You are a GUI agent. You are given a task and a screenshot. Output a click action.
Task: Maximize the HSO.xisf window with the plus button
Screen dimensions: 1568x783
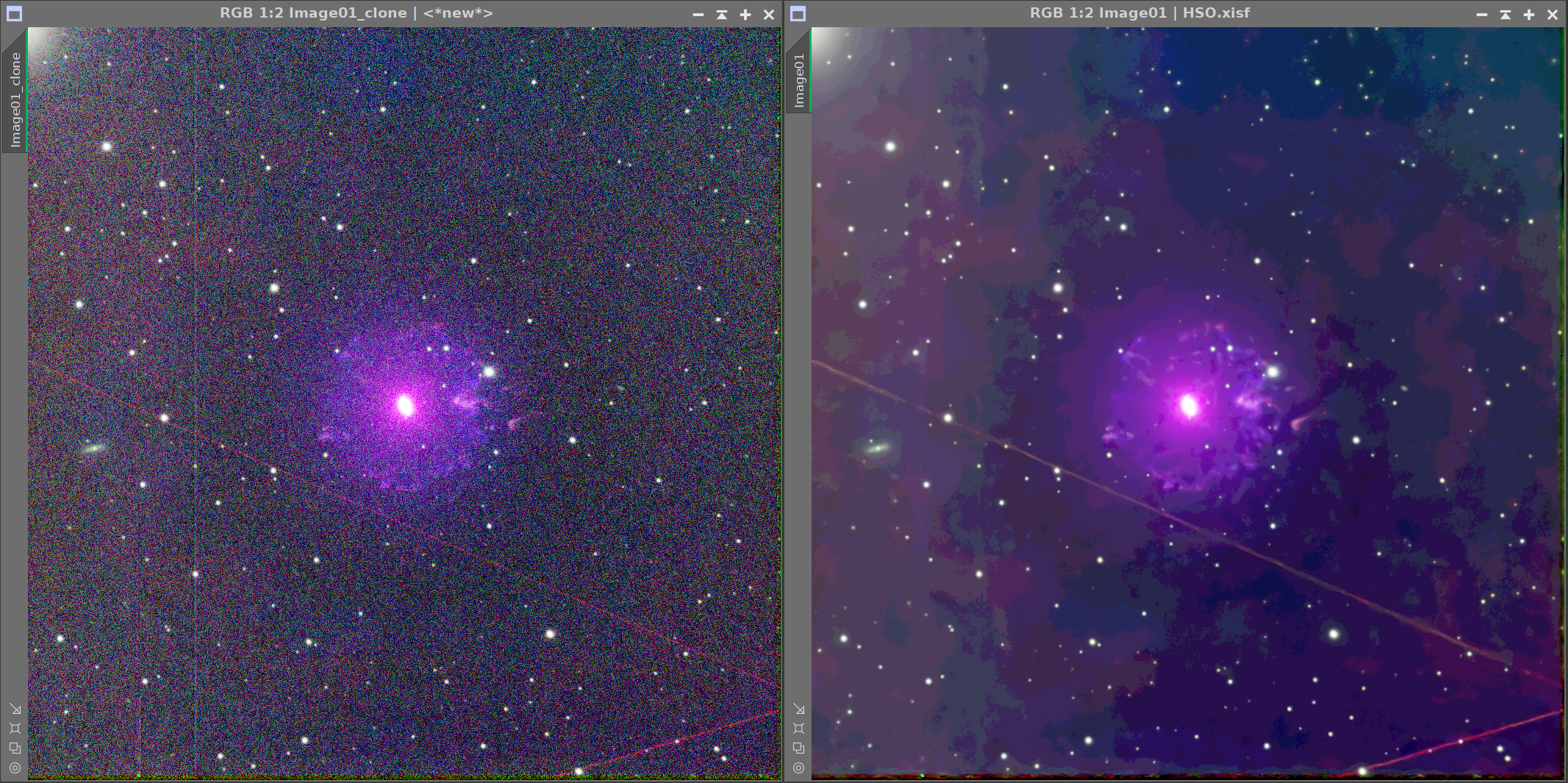pos(1529,14)
